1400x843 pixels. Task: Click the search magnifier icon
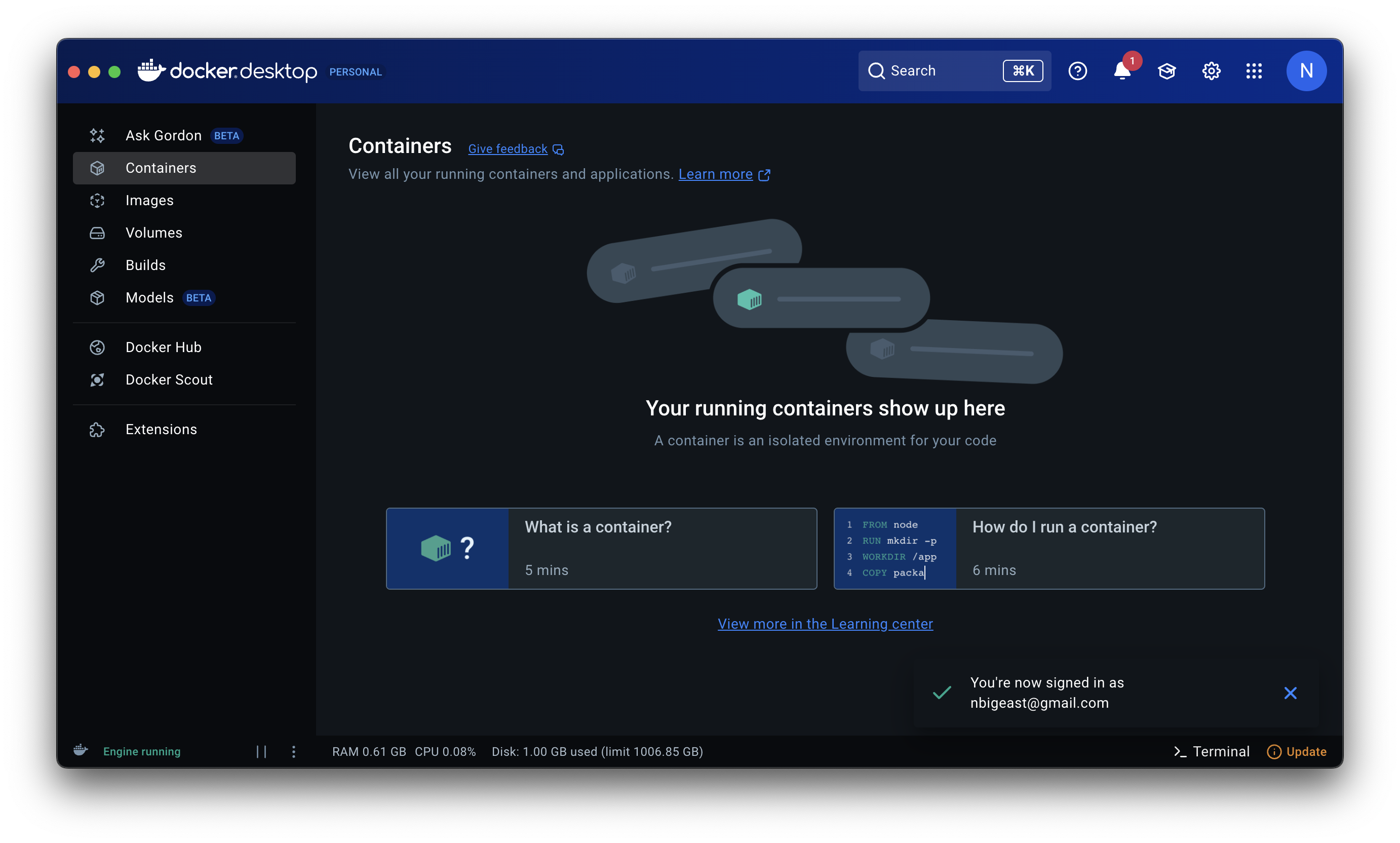point(876,71)
